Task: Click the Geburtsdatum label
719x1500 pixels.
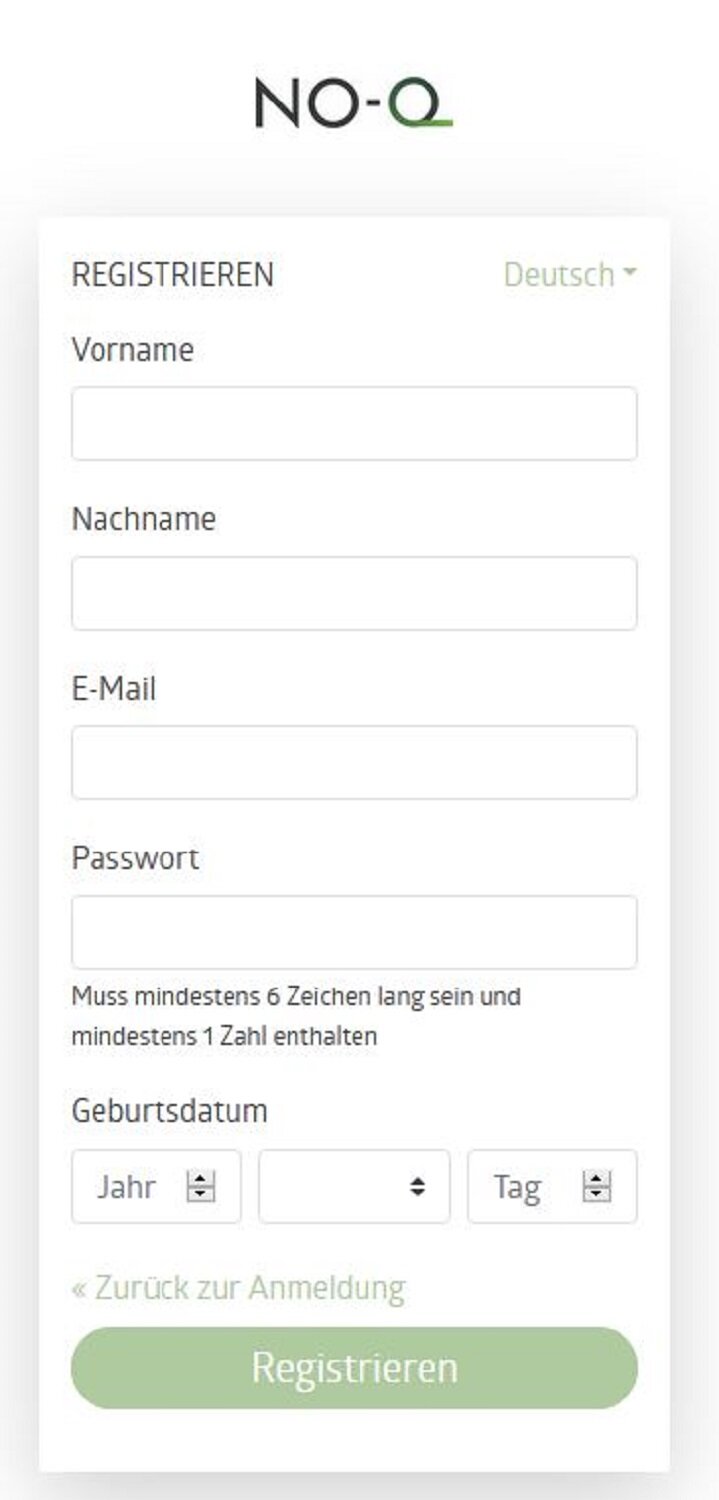Action: 169,1111
